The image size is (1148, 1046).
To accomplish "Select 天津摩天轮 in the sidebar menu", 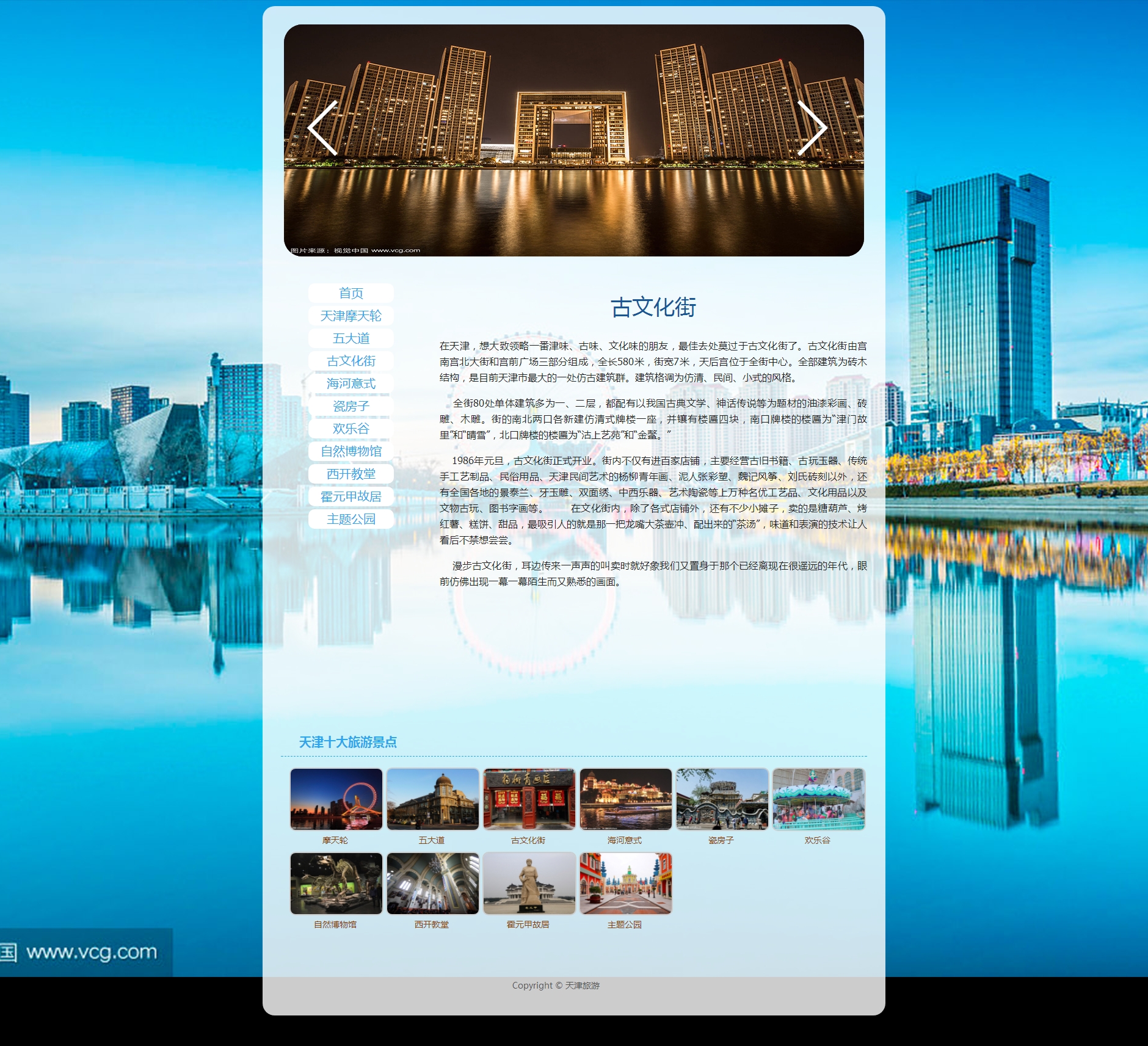I will (x=351, y=316).
